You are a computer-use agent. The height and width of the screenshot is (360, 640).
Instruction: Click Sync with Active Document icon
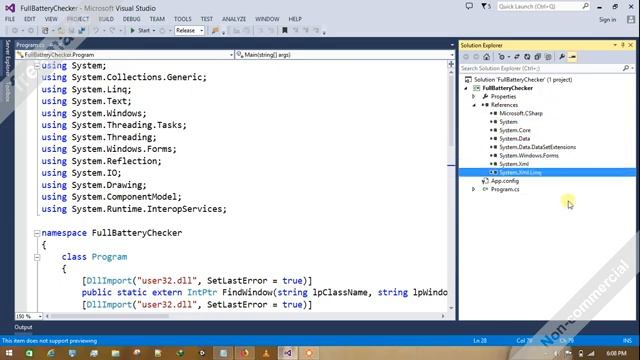pyautogui.click(x=517, y=57)
